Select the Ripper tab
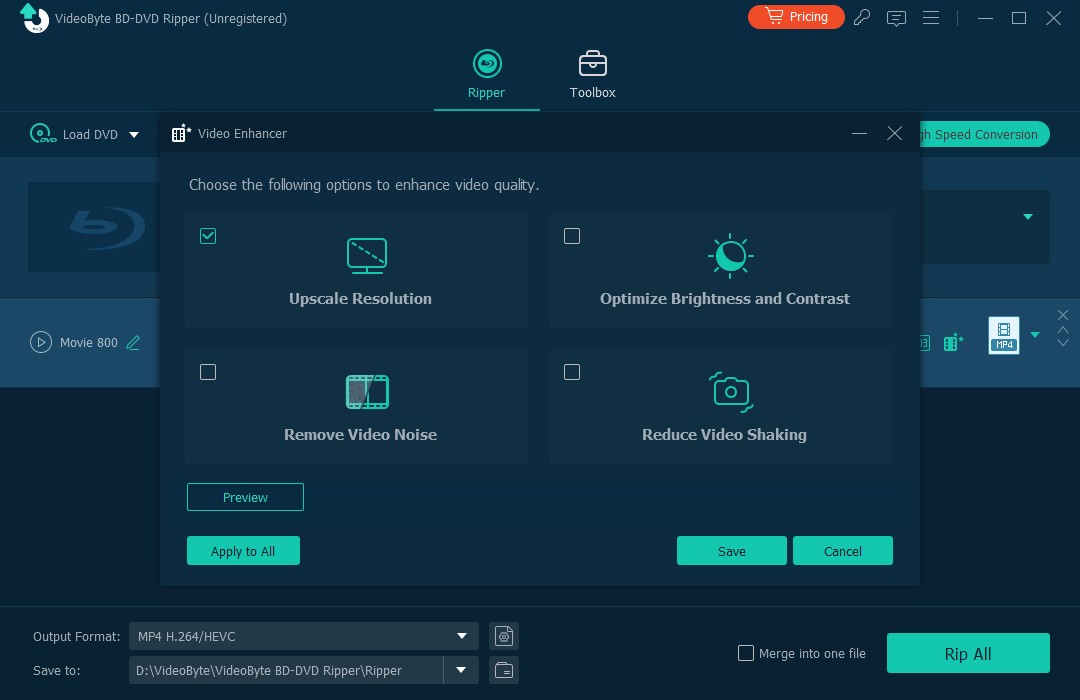This screenshot has height=700, width=1080. coord(487,74)
